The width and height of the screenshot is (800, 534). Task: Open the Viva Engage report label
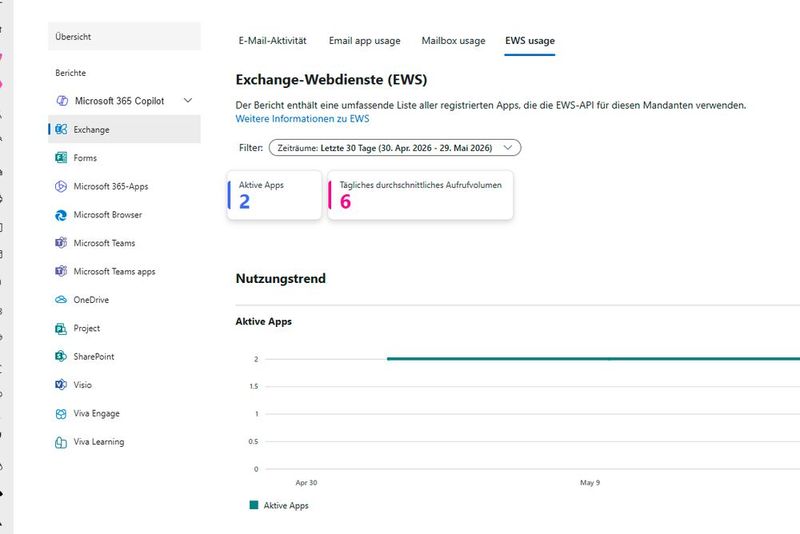pos(96,413)
